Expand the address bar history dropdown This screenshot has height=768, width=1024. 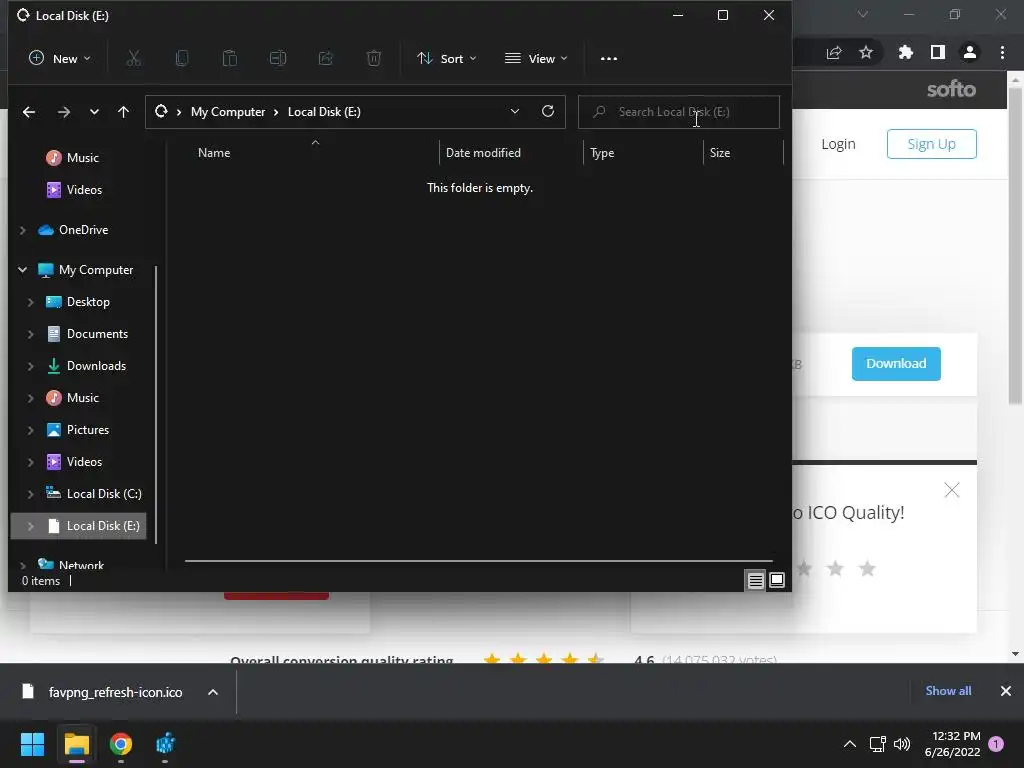(515, 112)
